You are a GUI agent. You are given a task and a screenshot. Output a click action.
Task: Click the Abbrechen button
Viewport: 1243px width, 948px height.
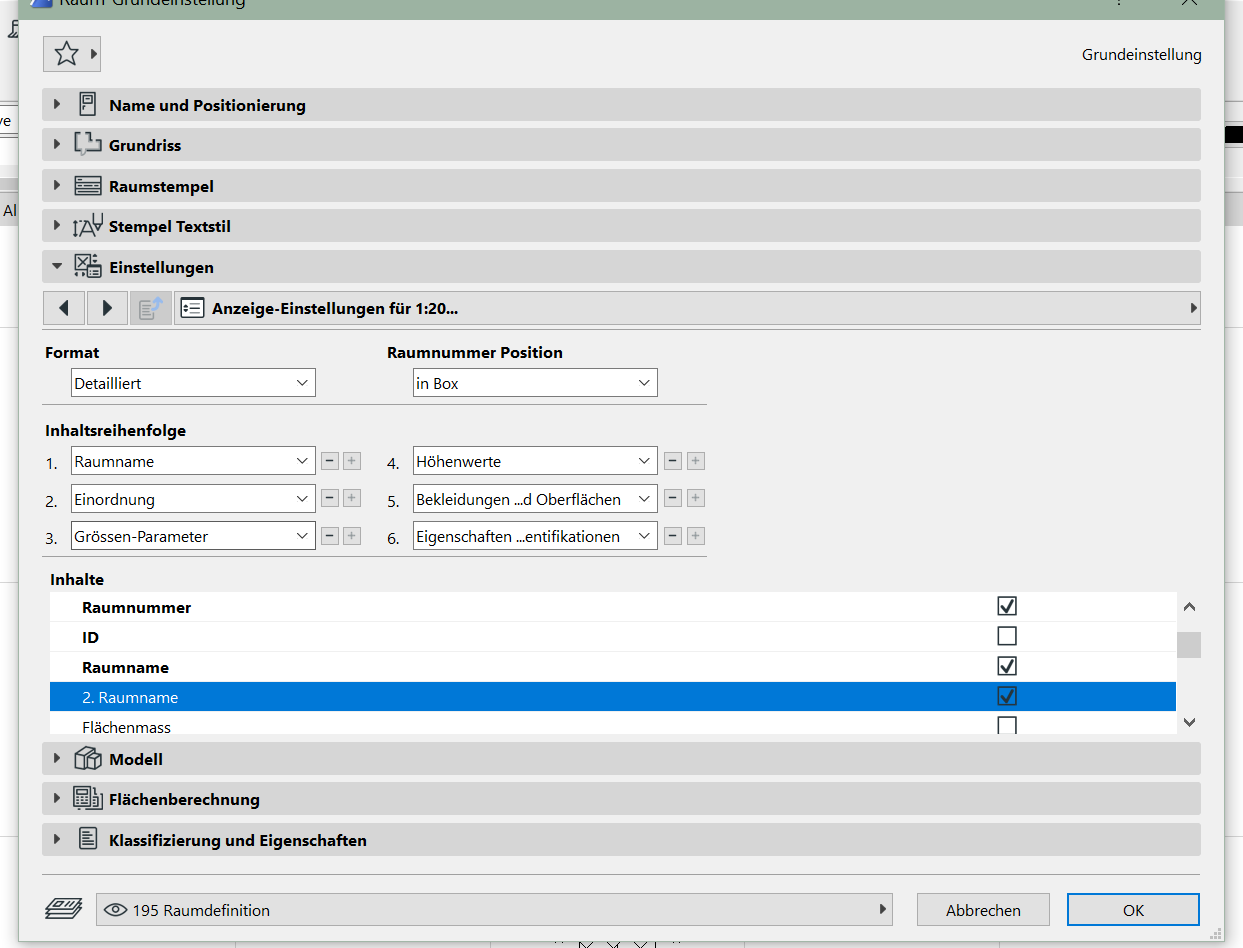pyautogui.click(x=983, y=910)
